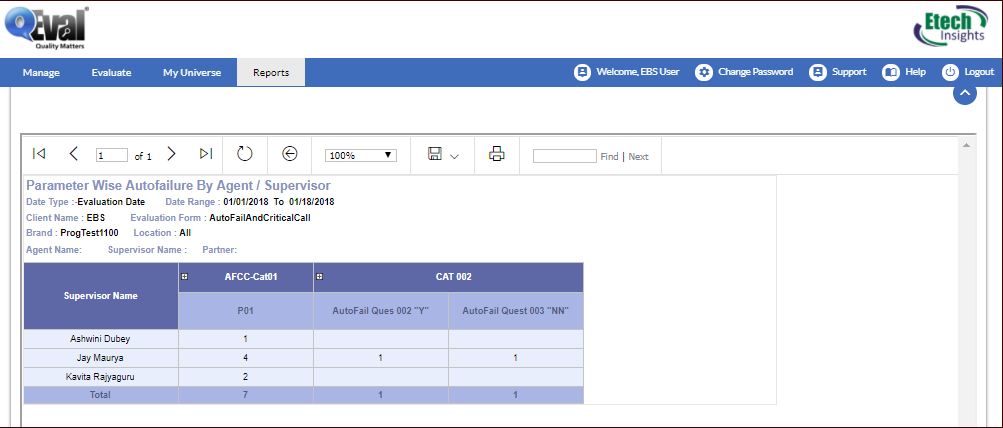Refresh the report
Image resolution: width=1003 pixels, height=428 pixels.
(x=245, y=154)
